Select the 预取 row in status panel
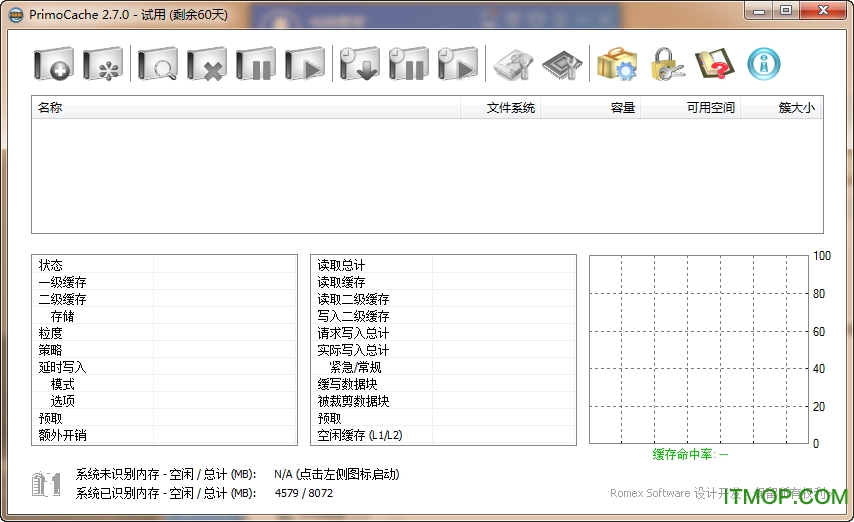Viewport: 854px width, 522px height. coord(164,418)
